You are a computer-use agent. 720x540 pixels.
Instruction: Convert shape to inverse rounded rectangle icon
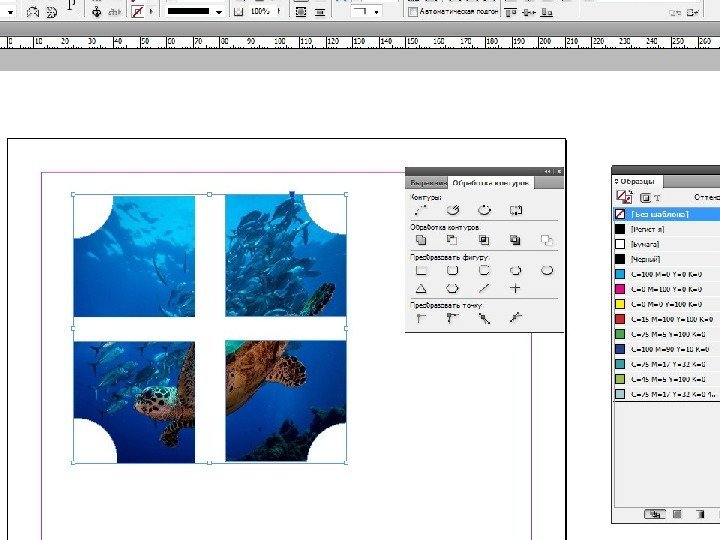[x=515, y=270]
